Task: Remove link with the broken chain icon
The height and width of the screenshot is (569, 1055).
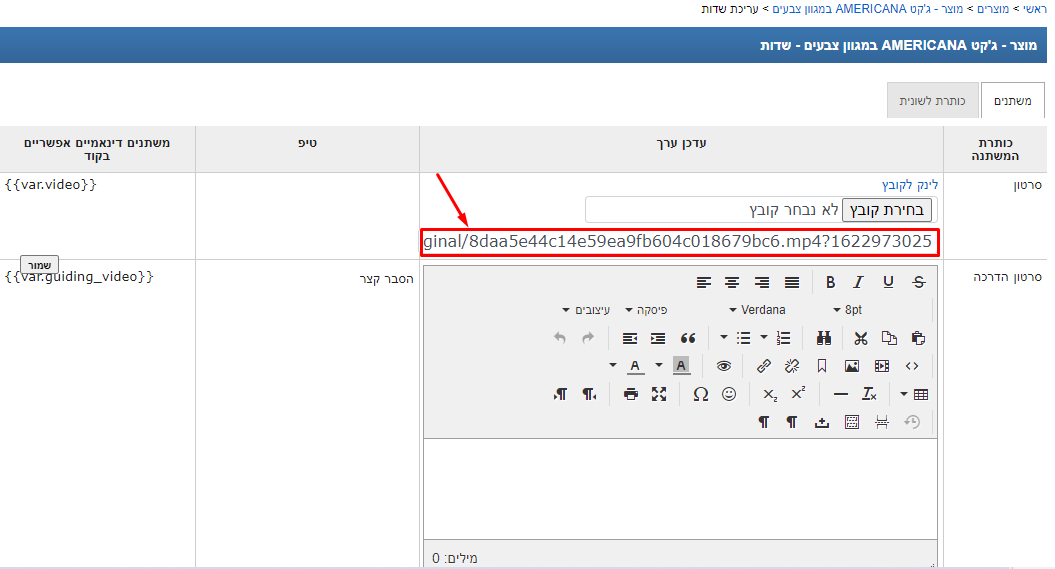Action: coord(792,366)
